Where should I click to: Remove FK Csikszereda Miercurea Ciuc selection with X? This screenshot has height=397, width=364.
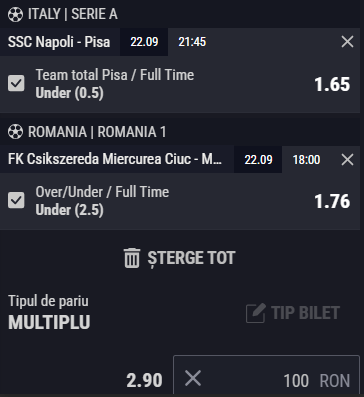click(x=348, y=160)
